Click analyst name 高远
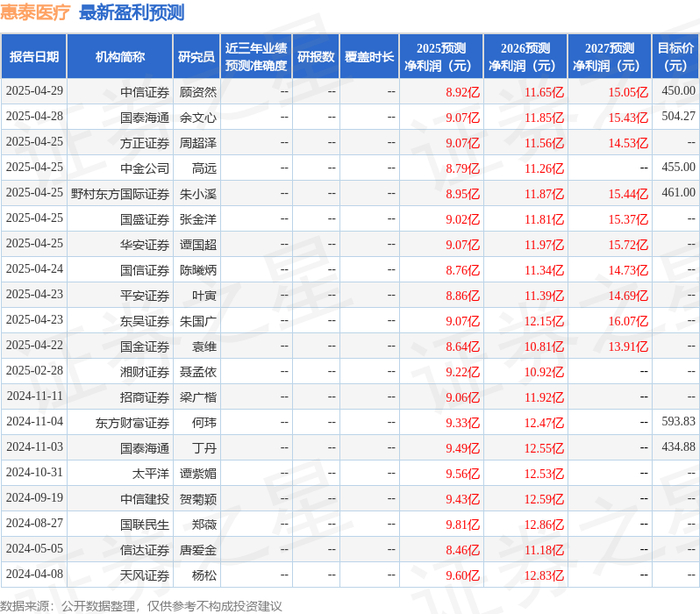Screen dimensions: 700x614 point(204,168)
